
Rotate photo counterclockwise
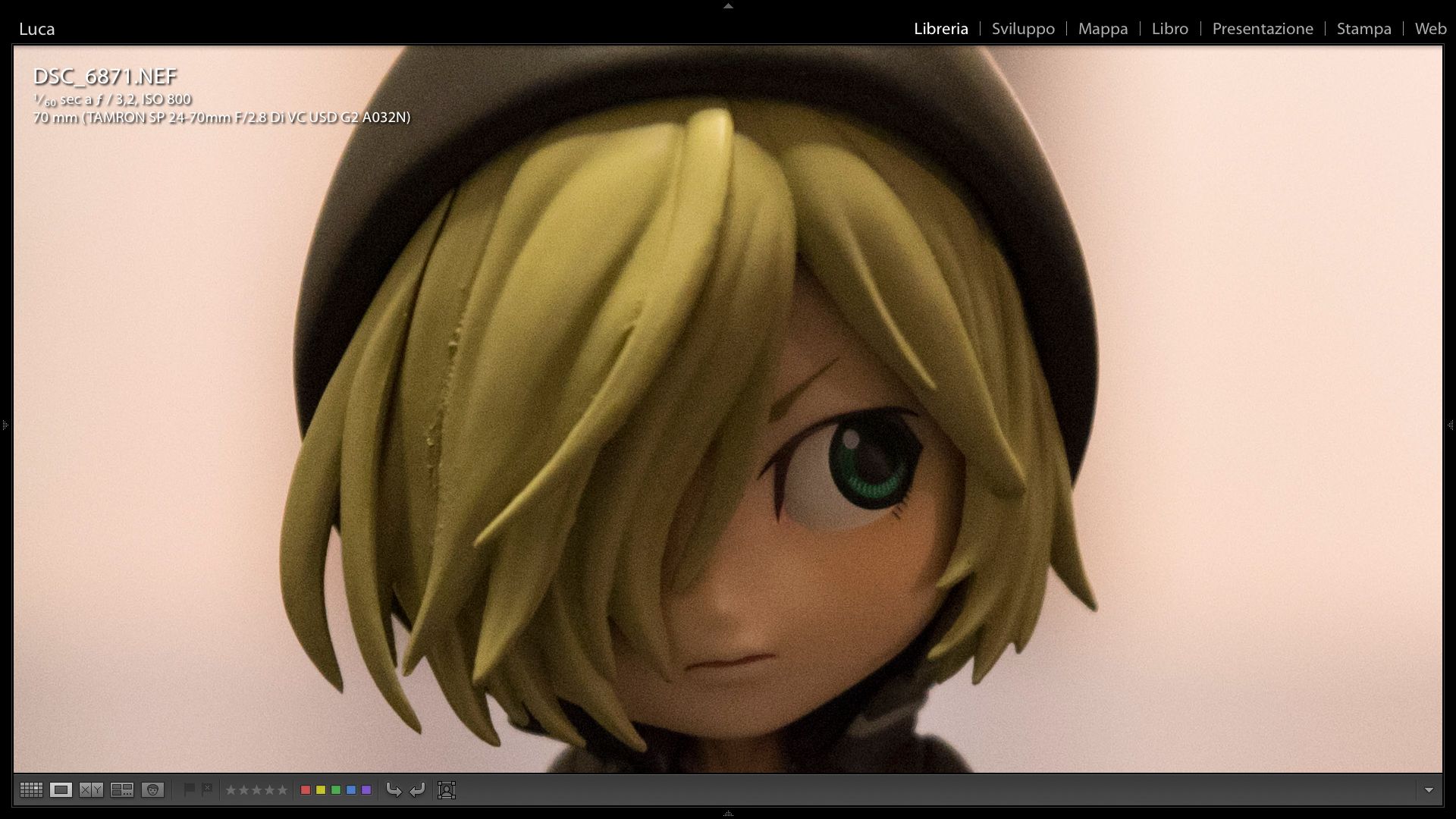394,790
